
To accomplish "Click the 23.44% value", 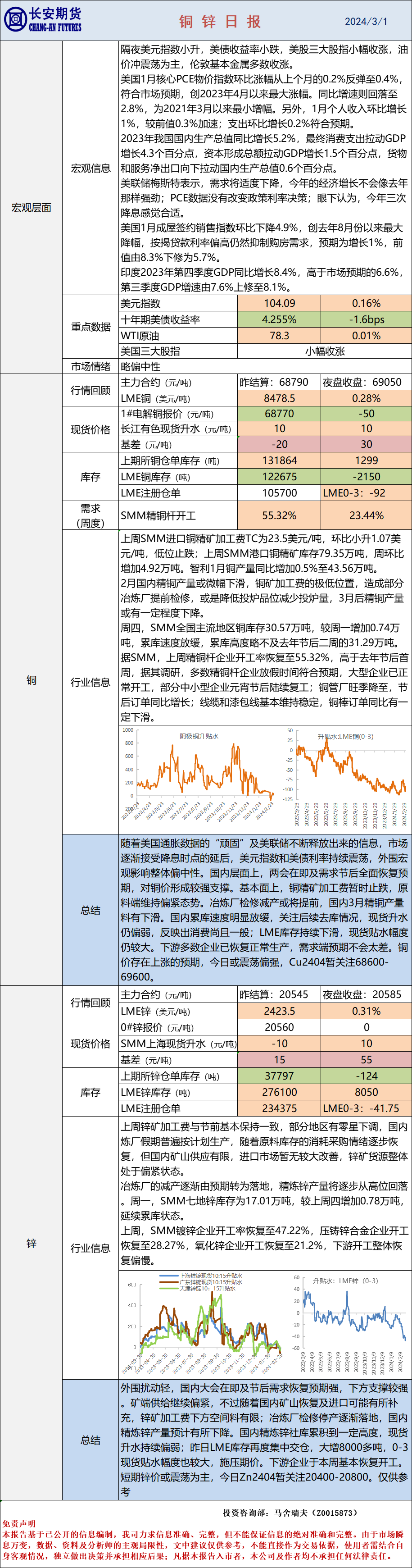I will coord(367,515).
